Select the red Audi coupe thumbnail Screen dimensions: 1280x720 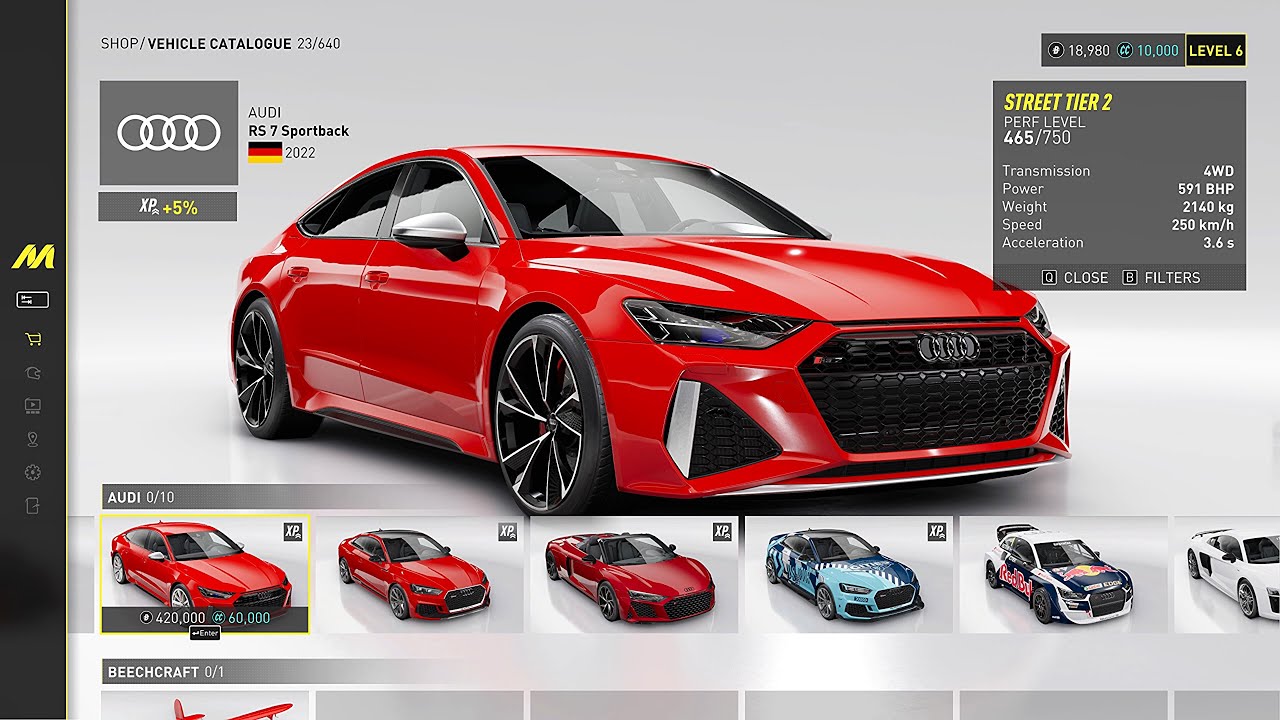(419, 574)
